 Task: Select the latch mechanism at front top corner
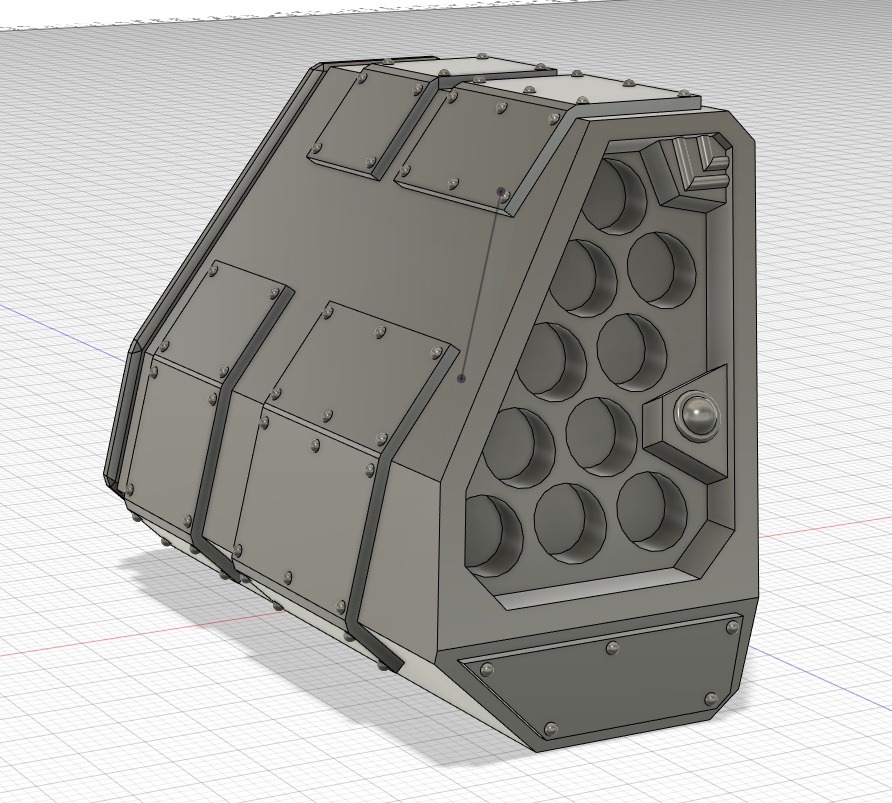pyautogui.click(x=687, y=172)
